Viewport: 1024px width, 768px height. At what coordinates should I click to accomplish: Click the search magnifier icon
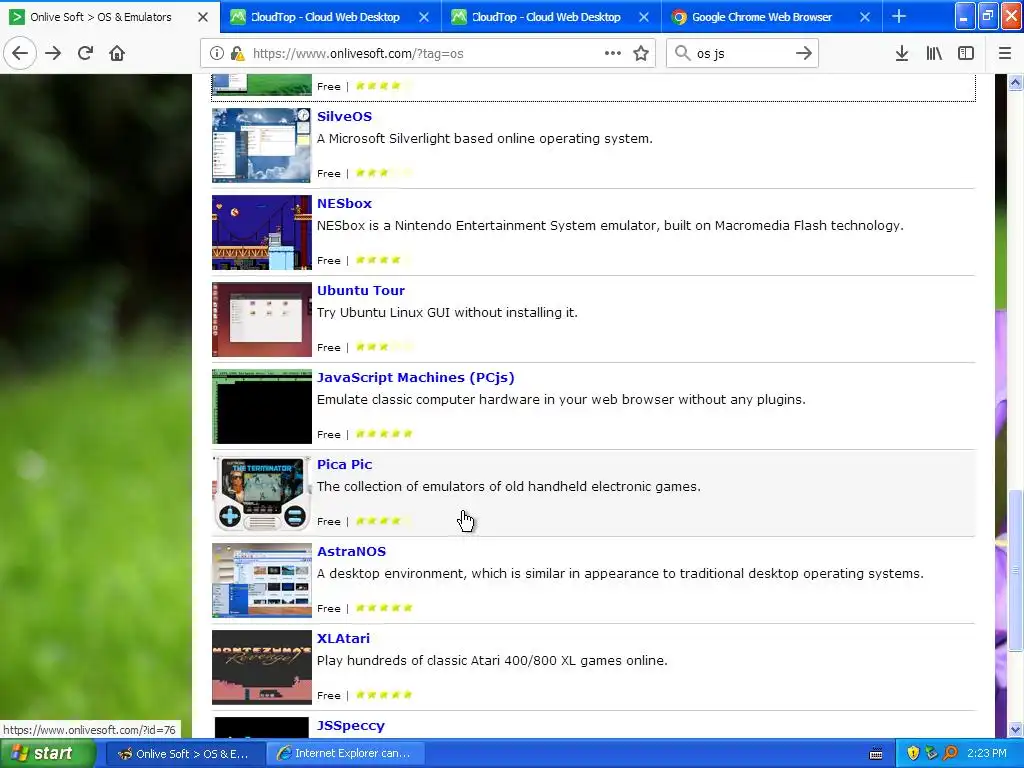(682, 53)
